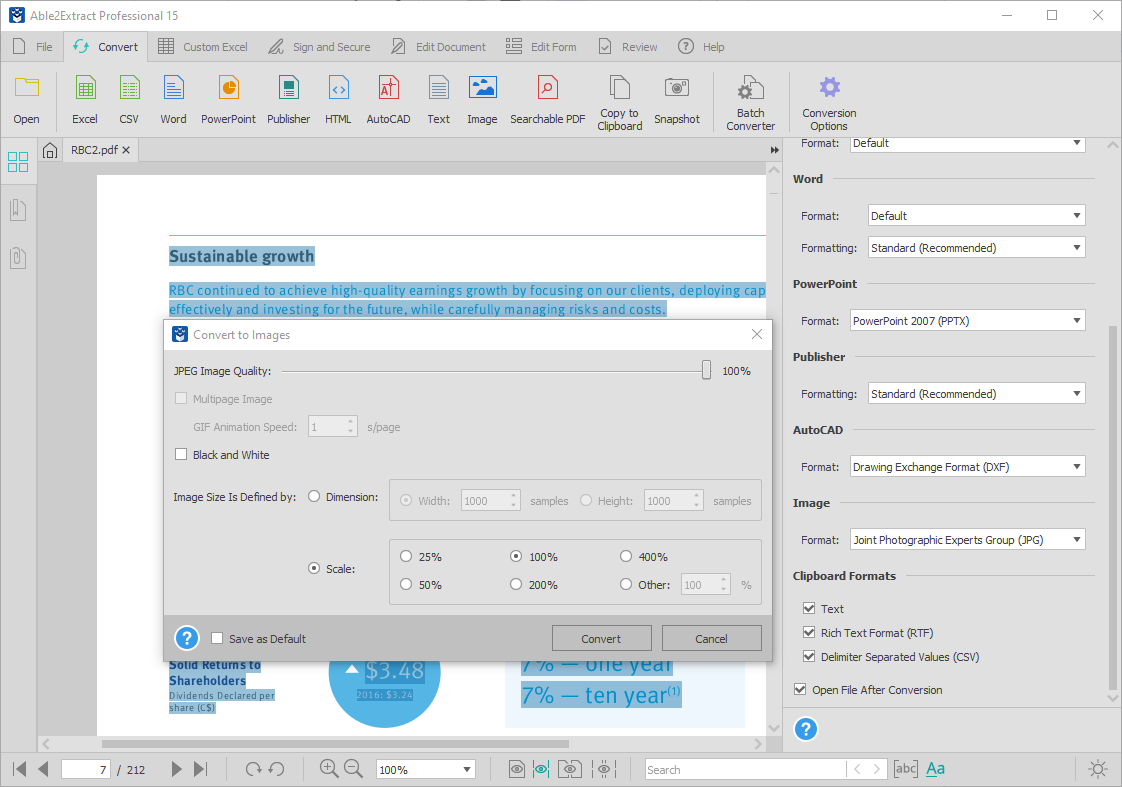Open the zoom level dropdown
The height and width of the screenshot is (787, 1122).
click(426, 769)
